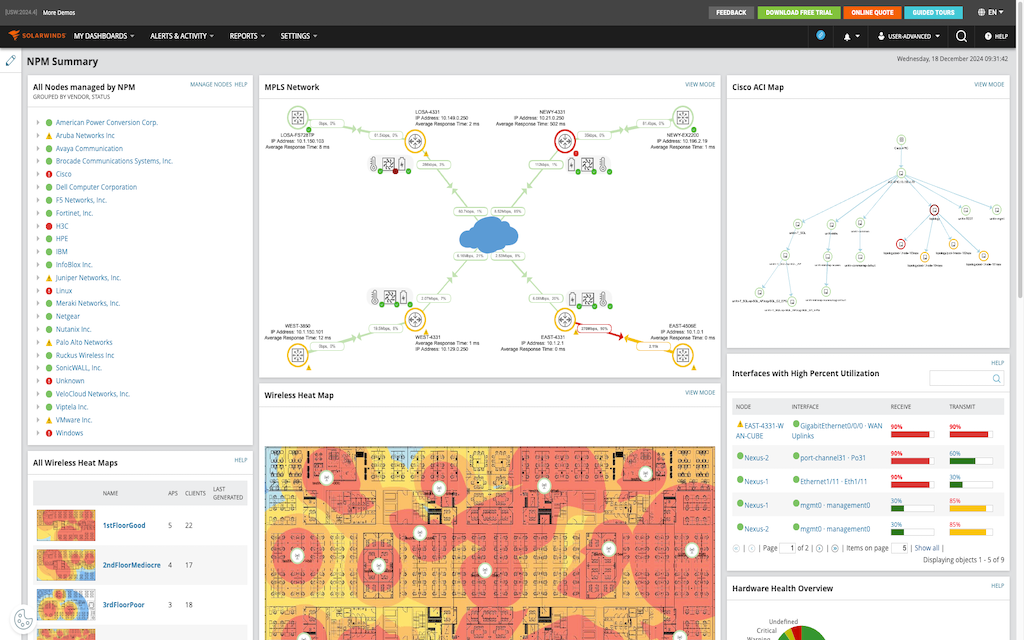Open the notifications bell icon
This screenshot has width=1024, height=640.
pyautogui.click(x=847, y=37)
